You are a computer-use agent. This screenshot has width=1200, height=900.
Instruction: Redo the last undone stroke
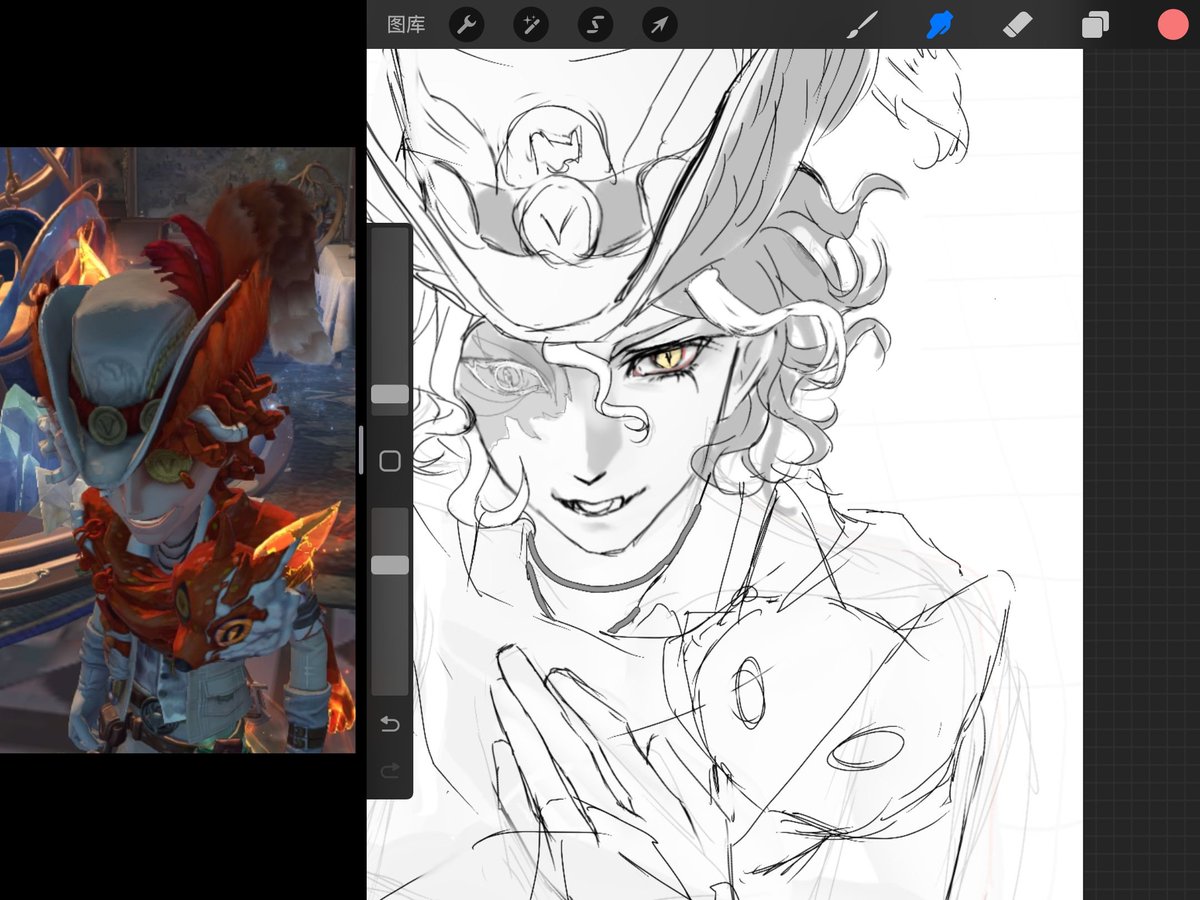[x=390, y=769]
